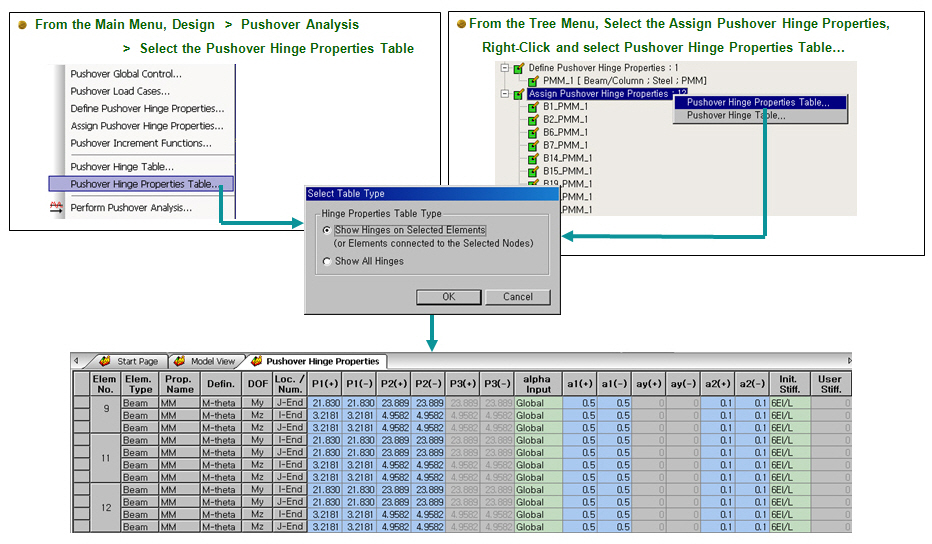
Task: Switch to the Model View tab
Action: click(x=206, y=361)
